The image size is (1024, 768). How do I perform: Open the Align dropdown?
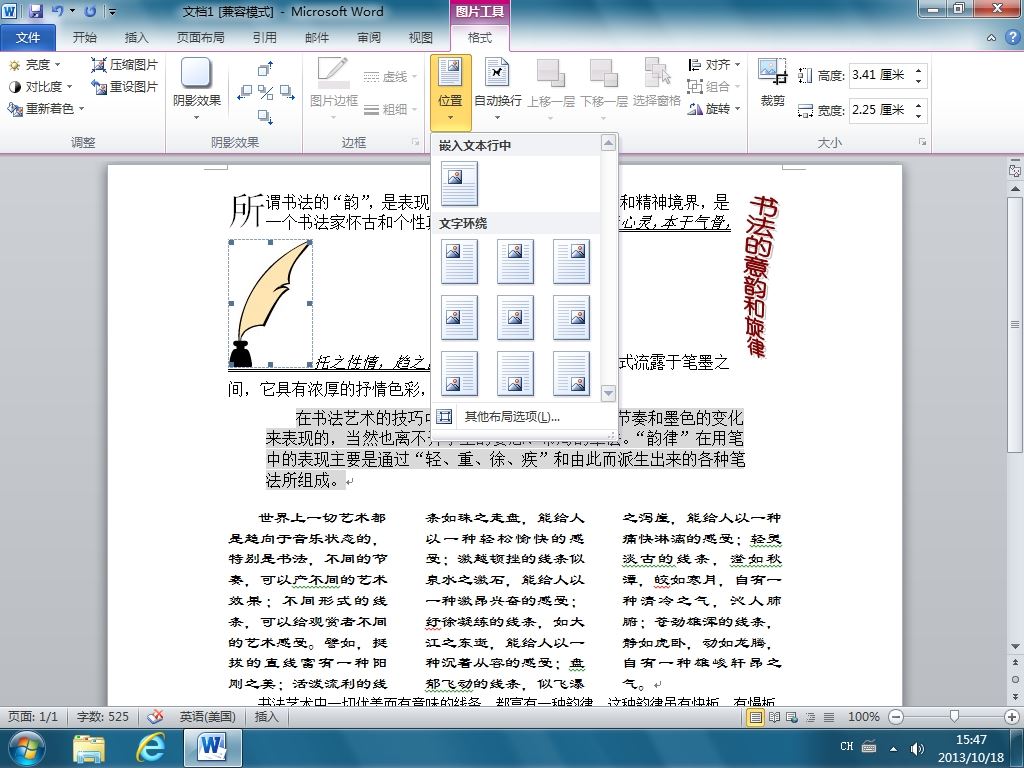(x=714, y=65)
